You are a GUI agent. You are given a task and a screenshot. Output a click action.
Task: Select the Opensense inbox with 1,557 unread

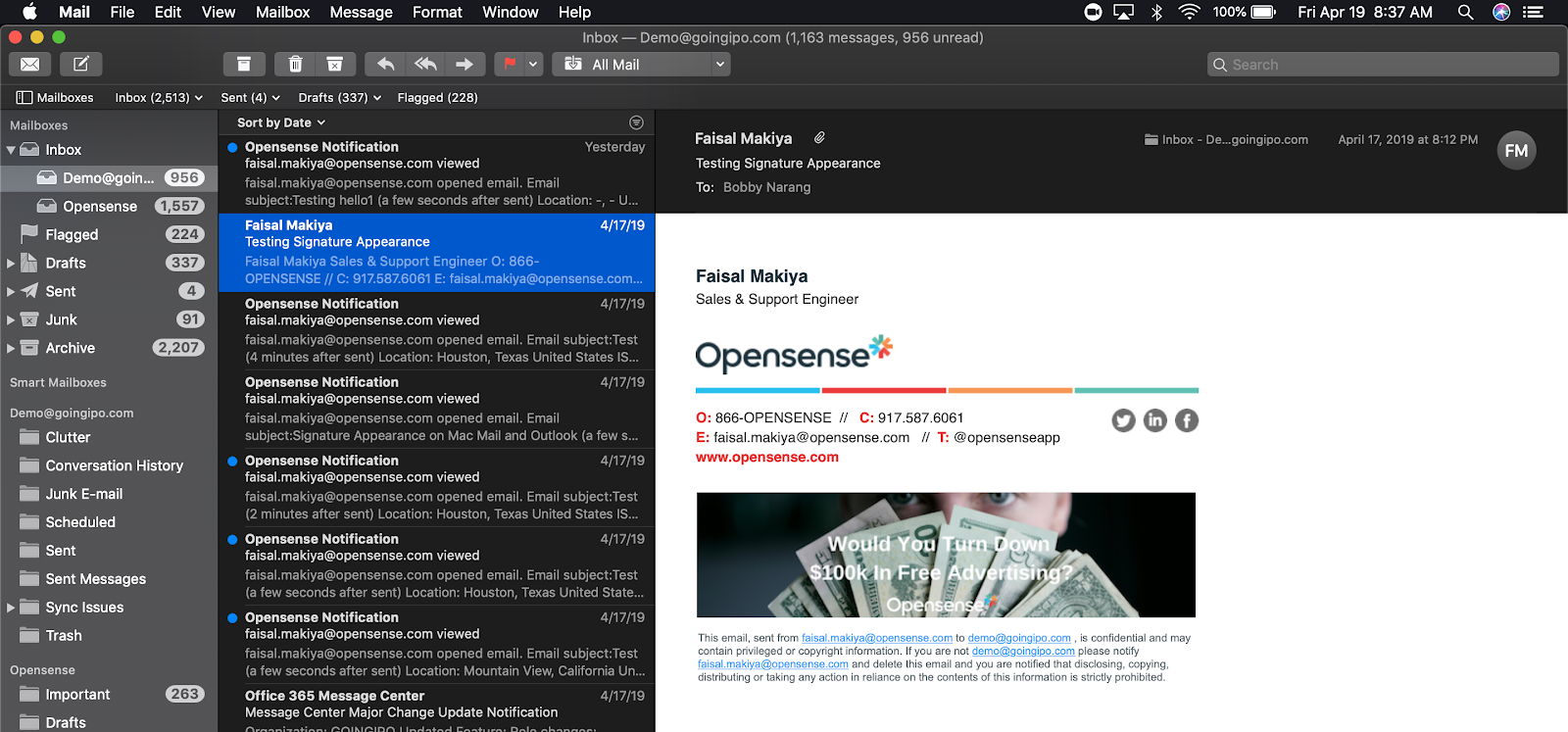coord(109,207)
